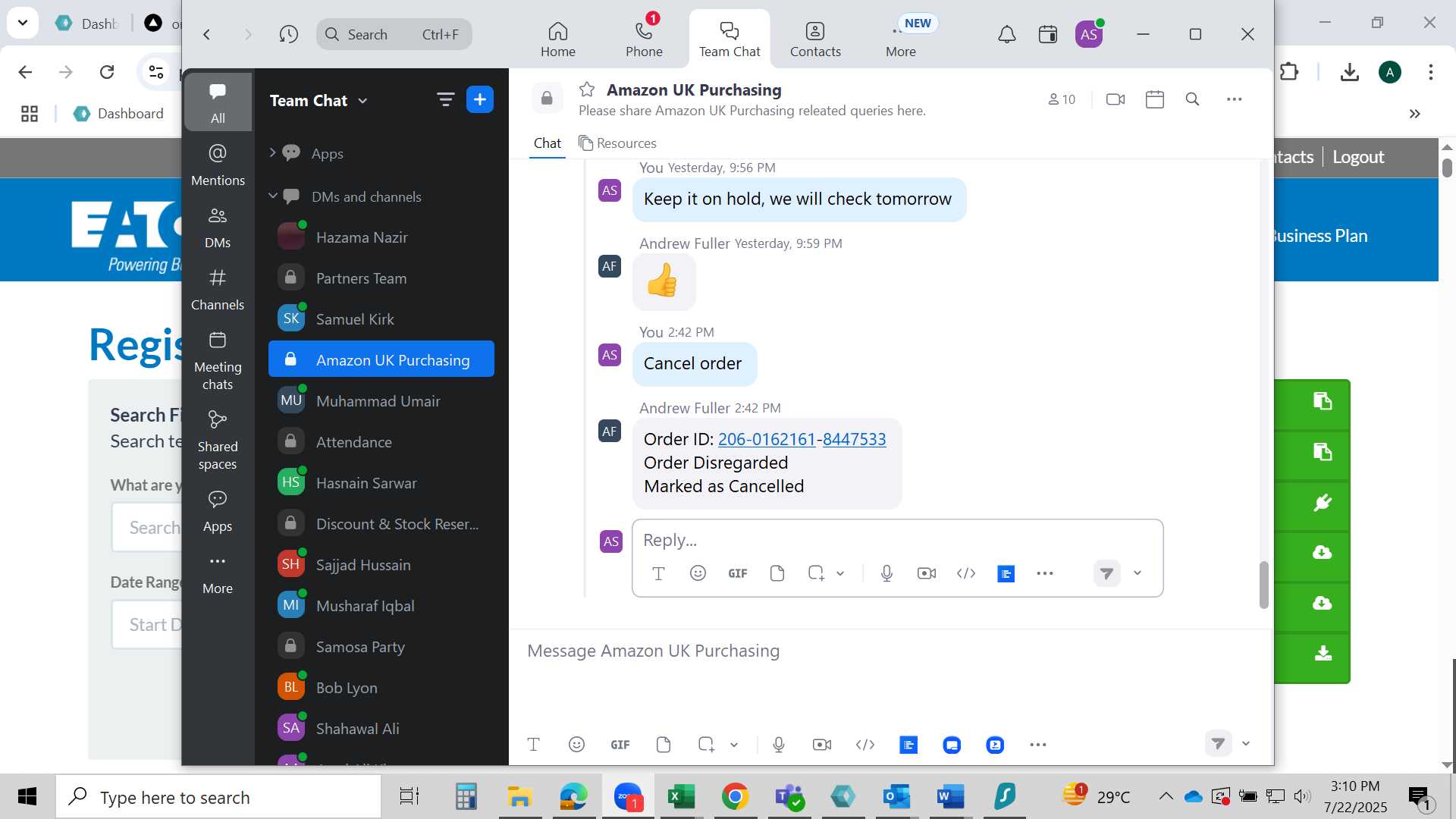Open the More tab labeled NEW

tap(901, 39)
